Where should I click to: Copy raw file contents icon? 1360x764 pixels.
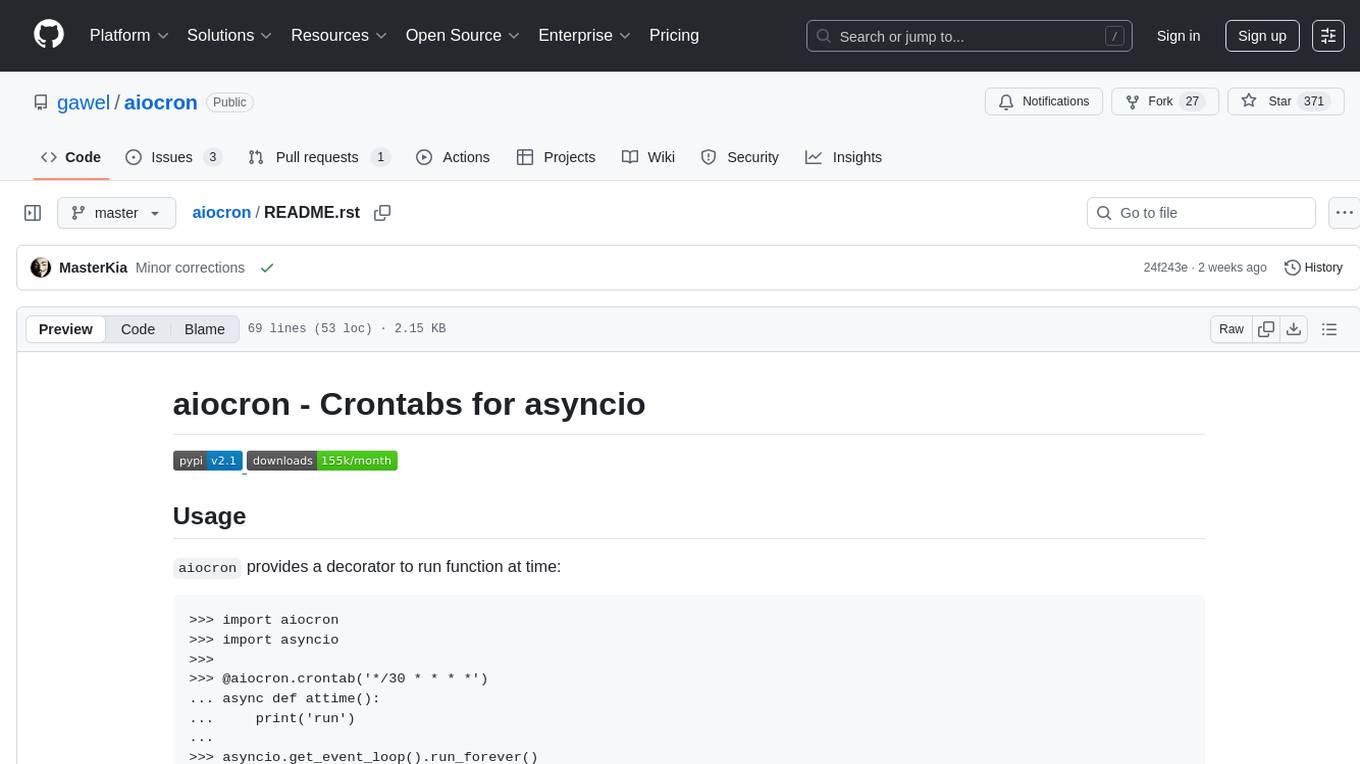click(1266, 329)
